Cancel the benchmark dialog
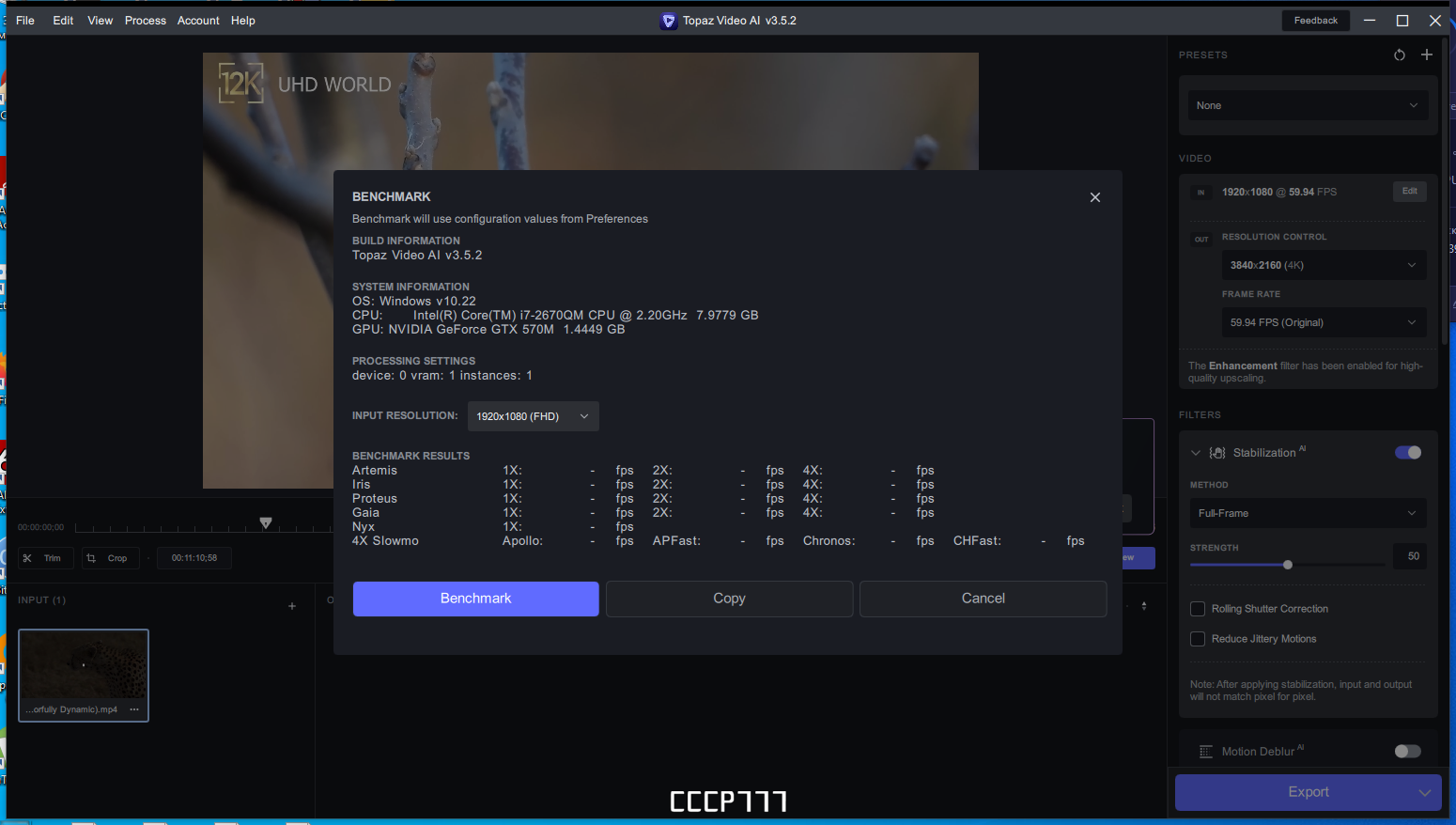Image resolution: width=1456 pixels, height=825 pixels. [x=983, y=599]
